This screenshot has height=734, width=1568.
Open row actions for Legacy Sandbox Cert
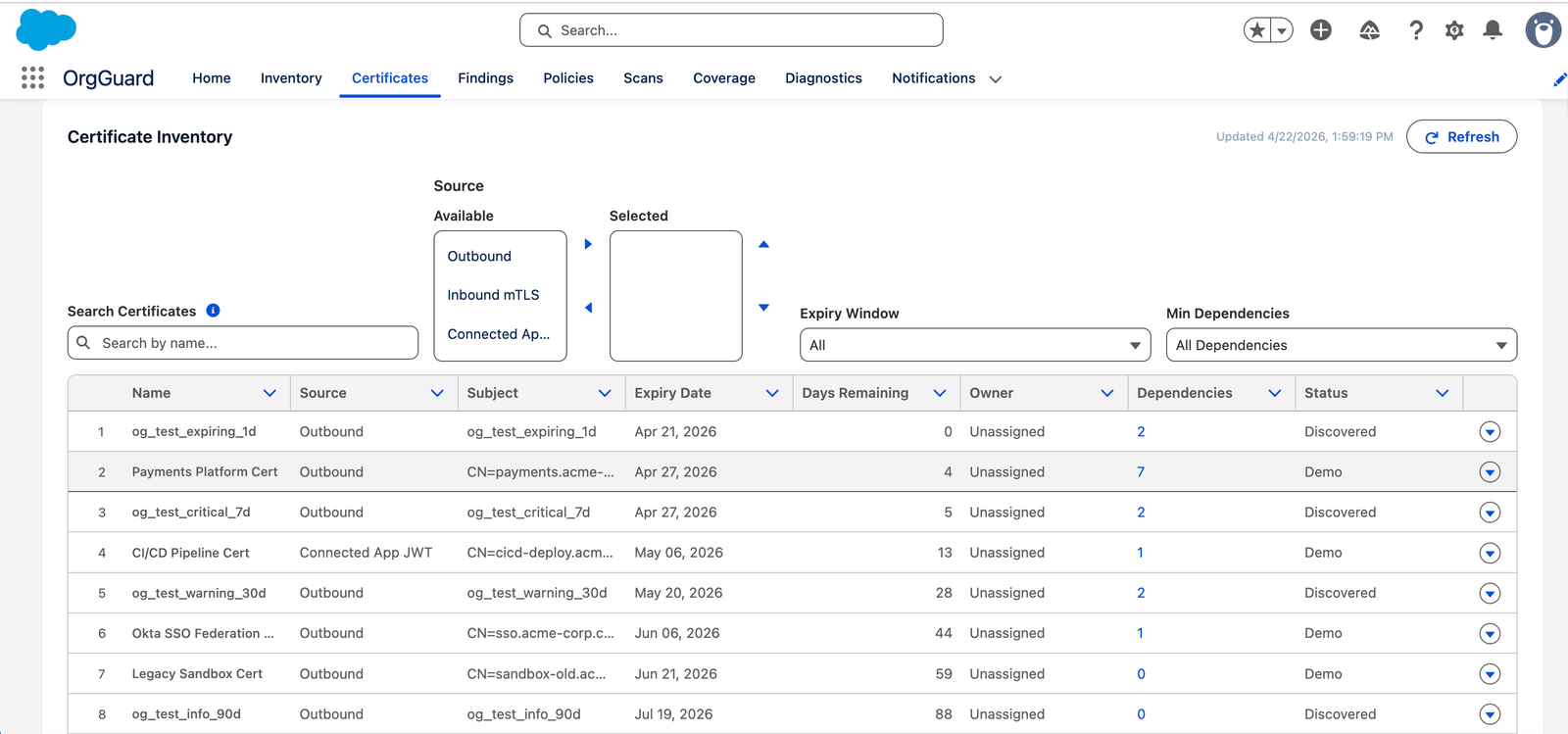(x=1490, y=674)
